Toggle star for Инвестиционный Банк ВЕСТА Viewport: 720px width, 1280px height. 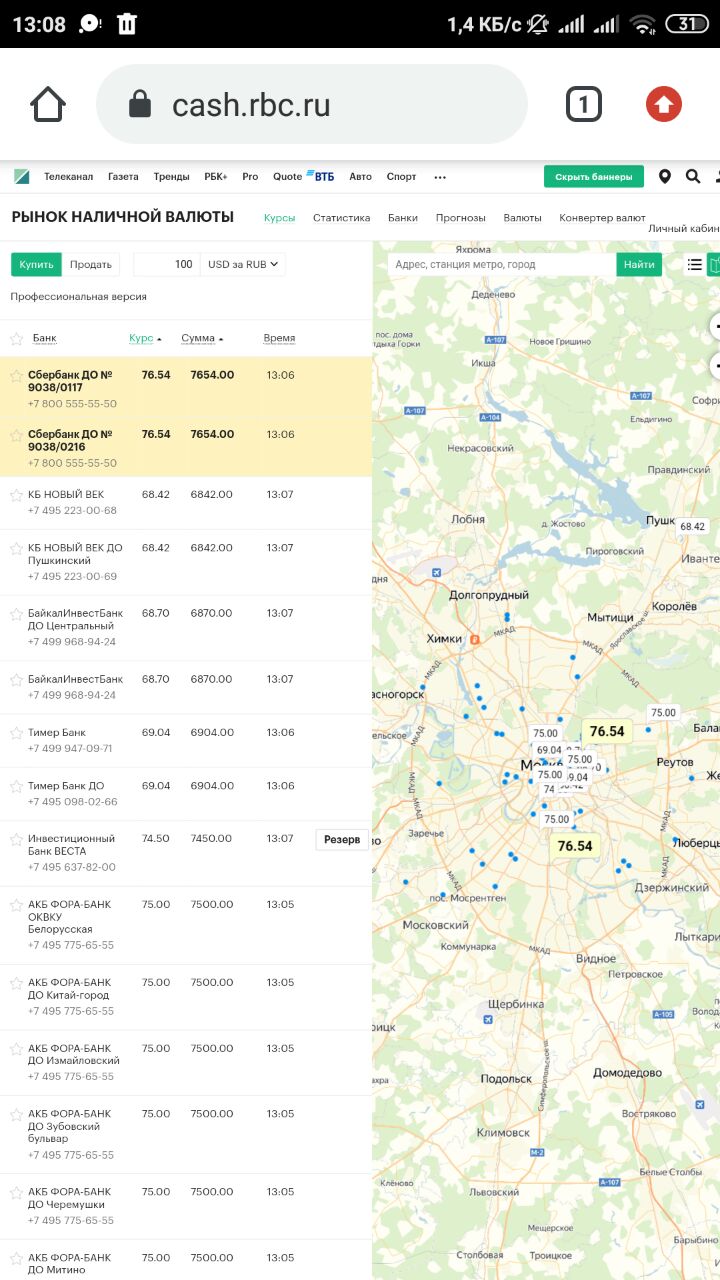point(16,839)
